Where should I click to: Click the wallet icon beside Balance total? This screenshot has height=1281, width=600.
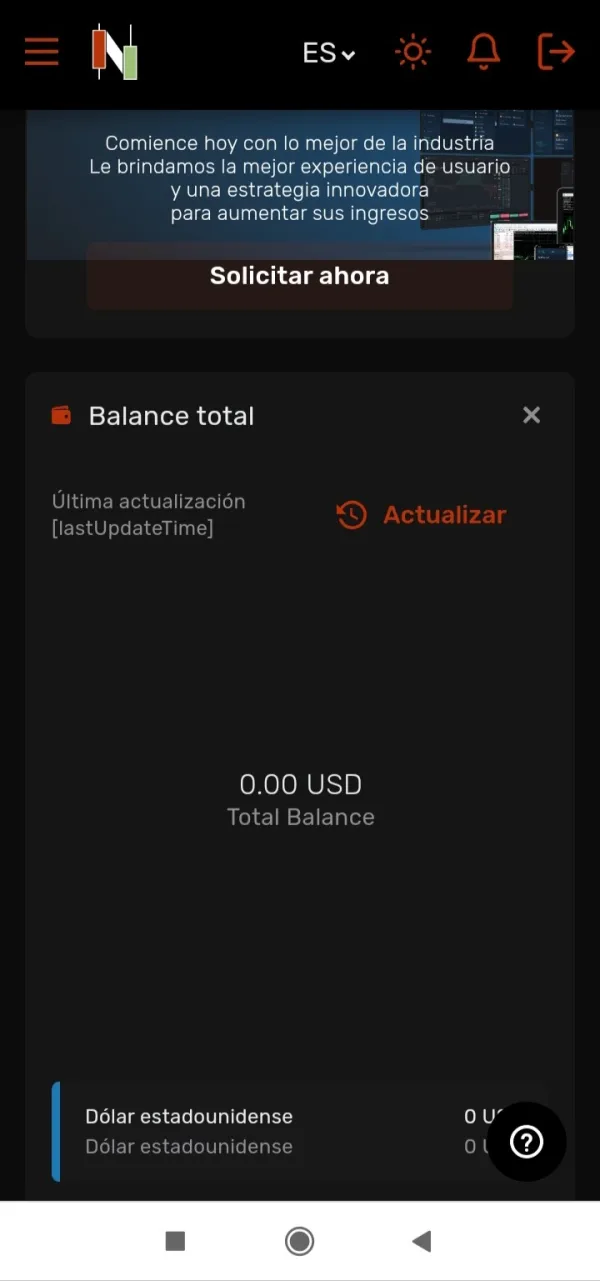coord(62,416)
